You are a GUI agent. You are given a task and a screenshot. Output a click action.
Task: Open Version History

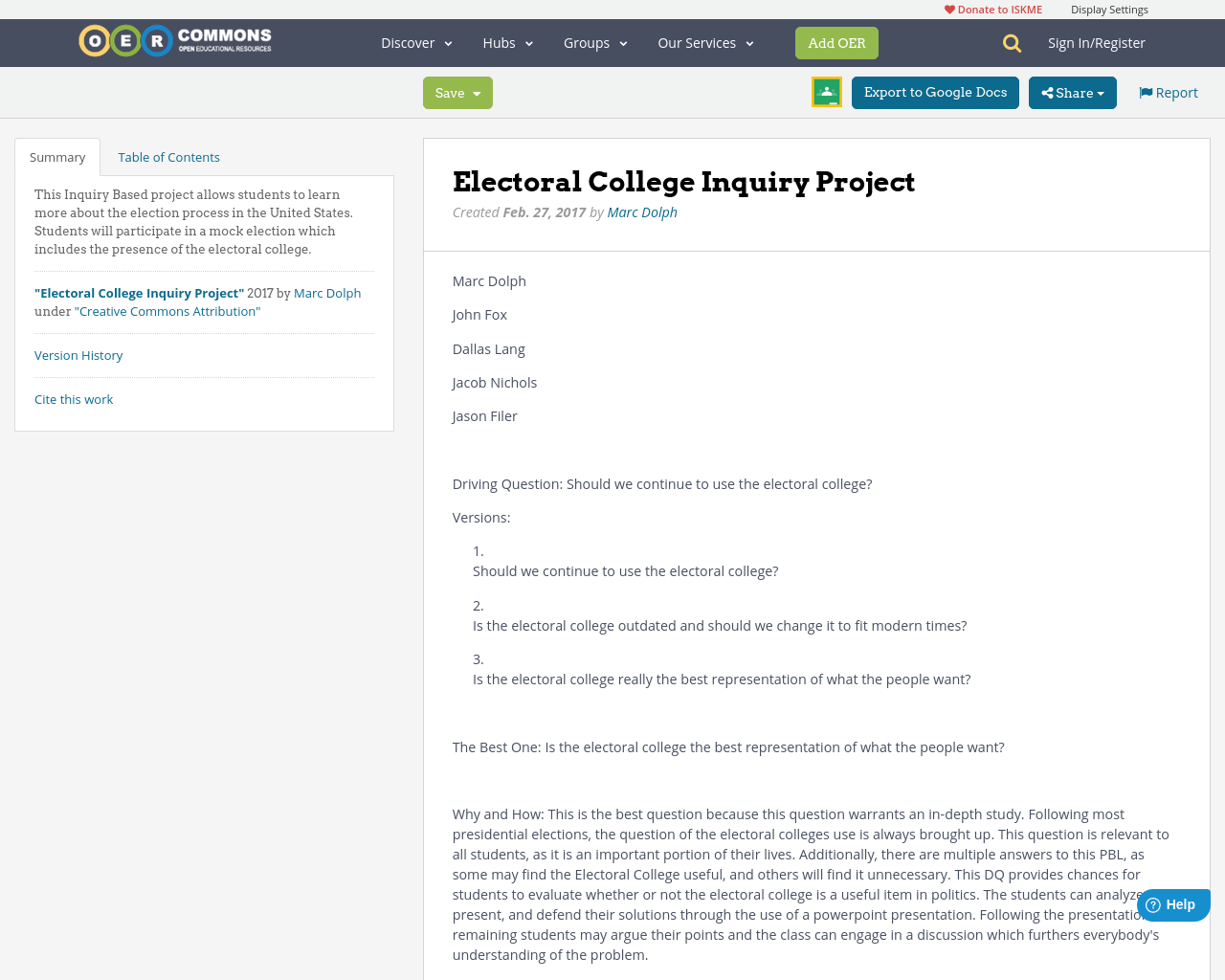click(x=78, y=353)
